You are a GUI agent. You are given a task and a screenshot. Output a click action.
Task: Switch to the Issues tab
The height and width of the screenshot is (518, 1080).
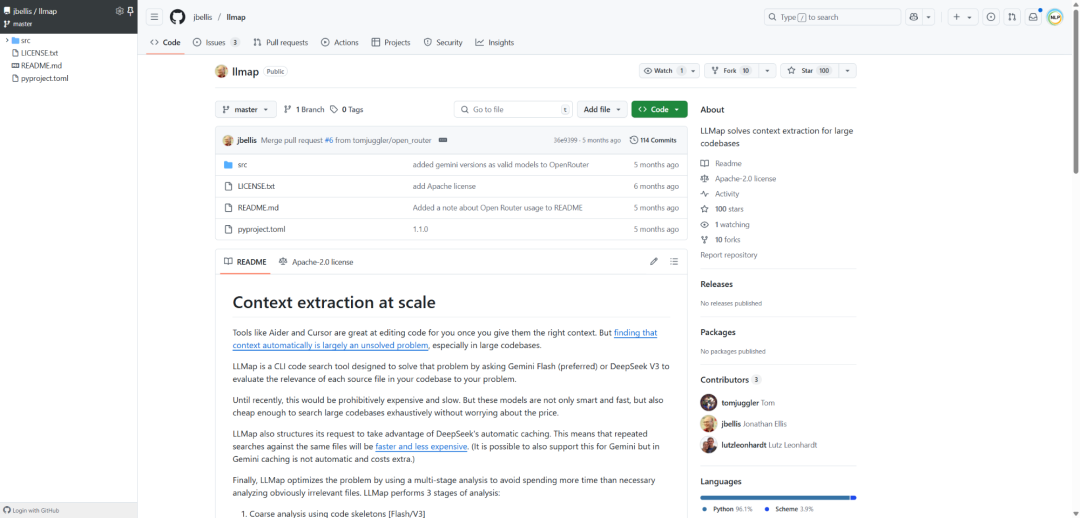[216, 43]
